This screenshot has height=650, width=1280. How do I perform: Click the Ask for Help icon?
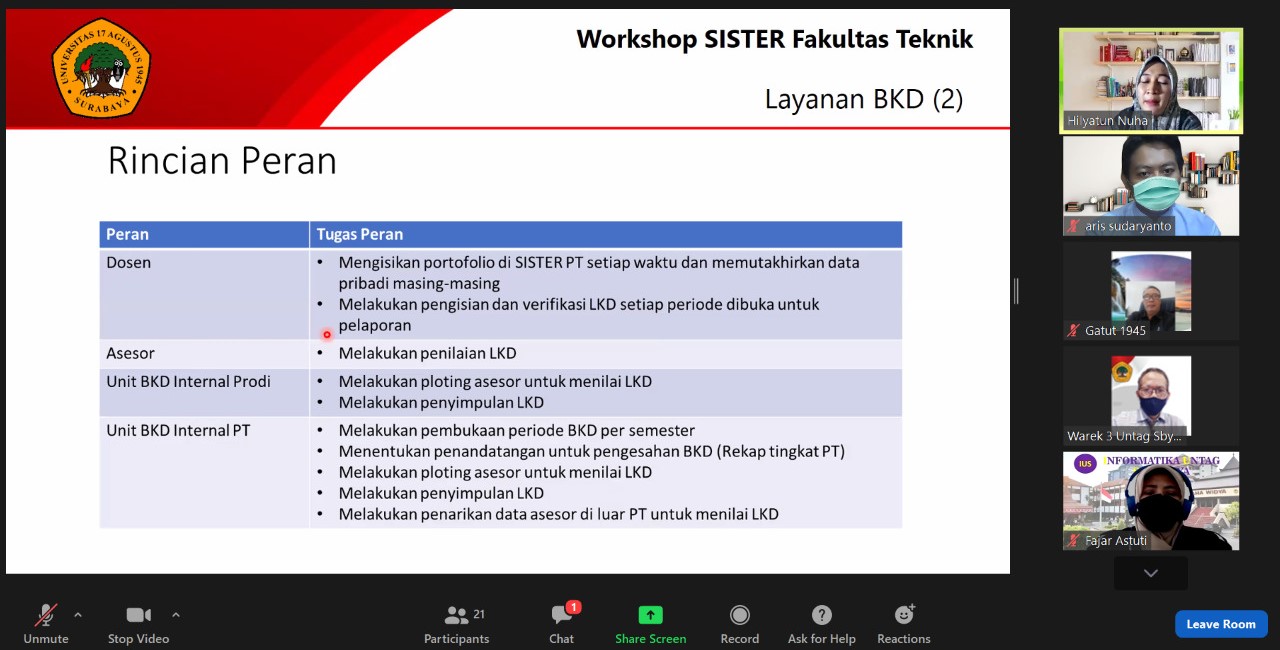click(822, 615)
